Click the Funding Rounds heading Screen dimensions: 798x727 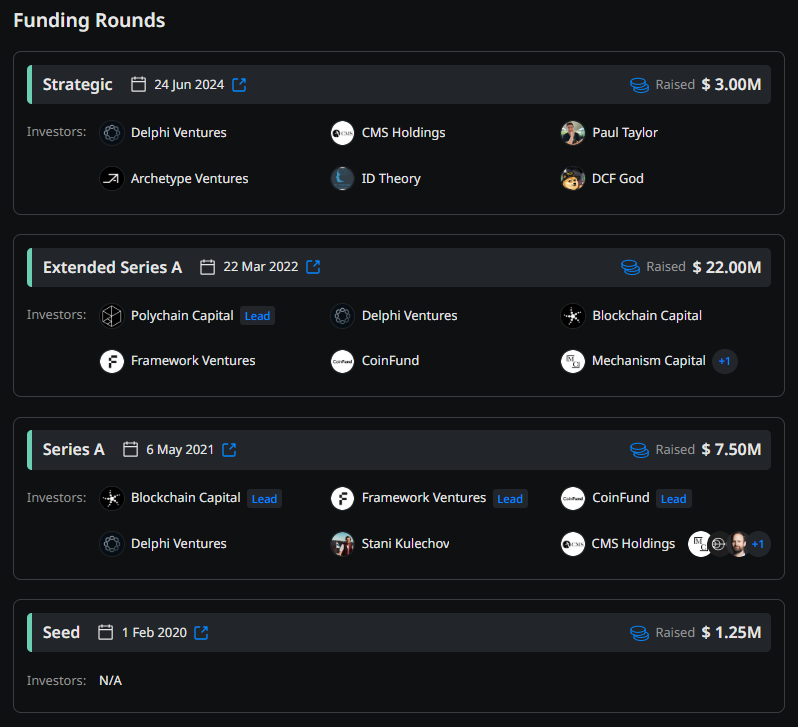pyautogui.click(x=89, y=20)
